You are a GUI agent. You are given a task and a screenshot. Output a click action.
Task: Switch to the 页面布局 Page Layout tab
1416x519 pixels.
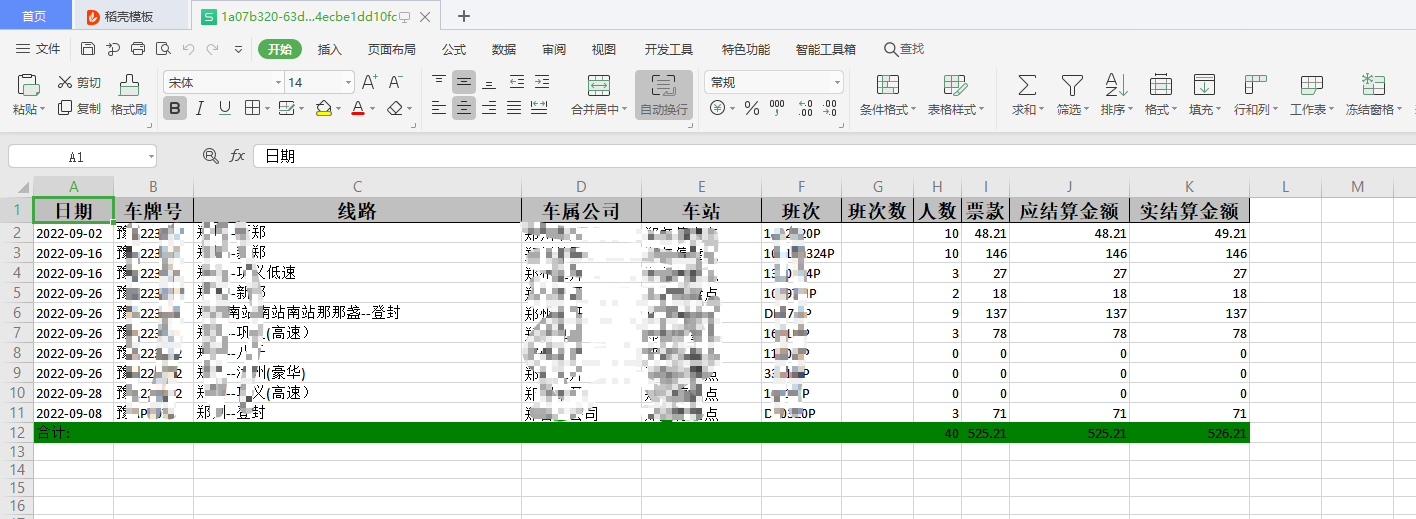click(392, 49)
